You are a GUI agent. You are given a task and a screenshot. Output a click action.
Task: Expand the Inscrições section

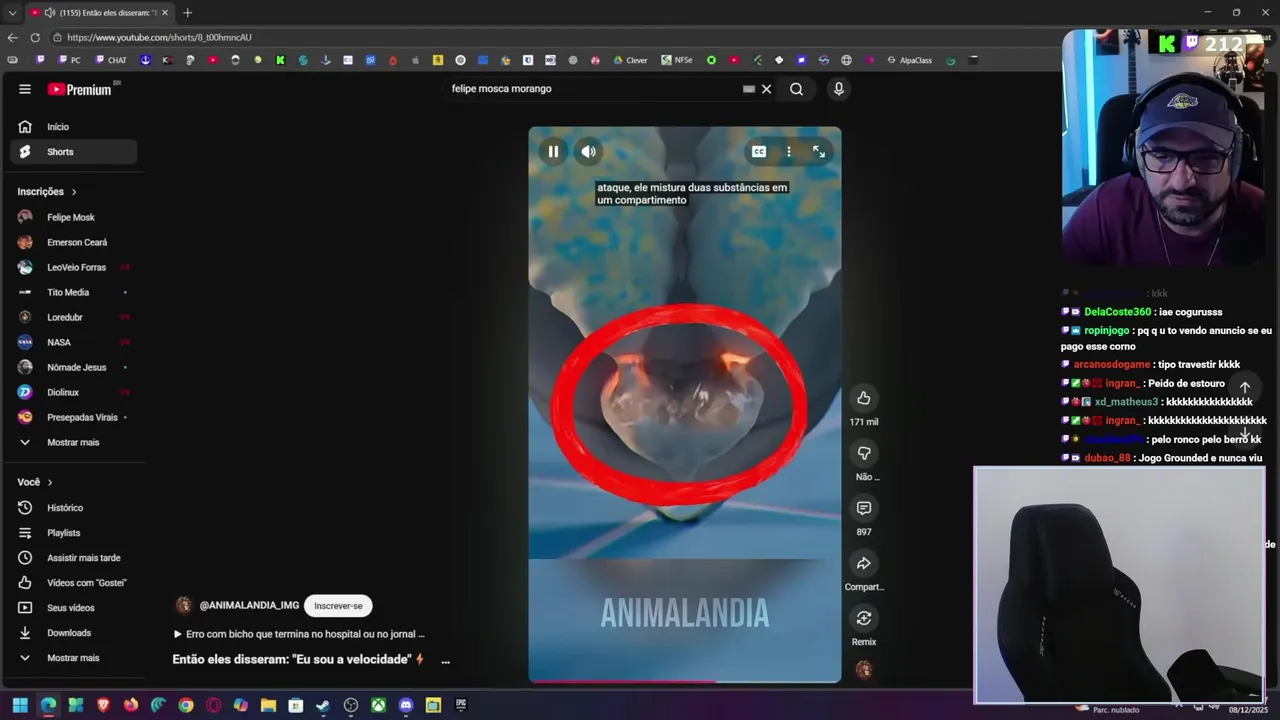point(47,191)
